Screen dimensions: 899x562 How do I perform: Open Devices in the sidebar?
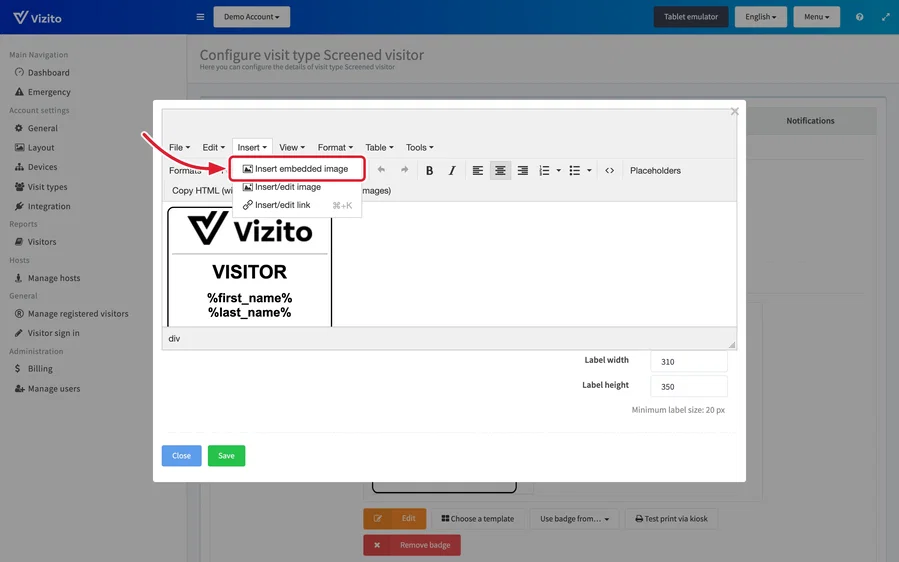[36, 167]
